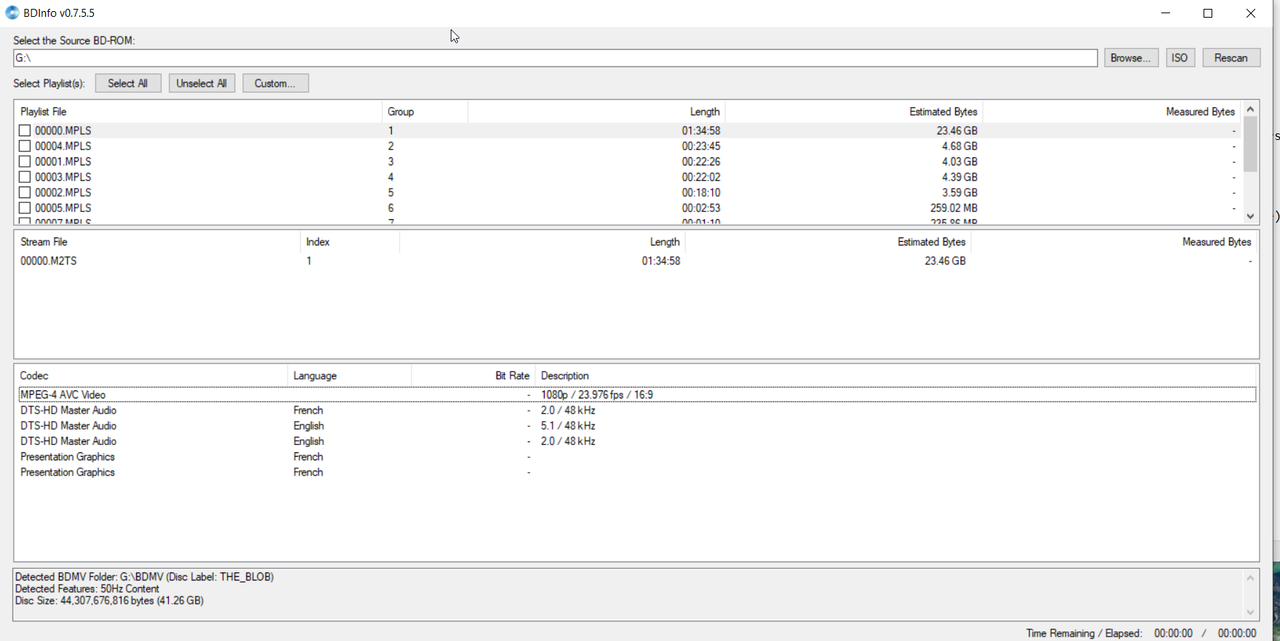Screen dimensions: 1280x641
Task: Click the Description column header
Action: pyautogui.click(x=896, y=376)
